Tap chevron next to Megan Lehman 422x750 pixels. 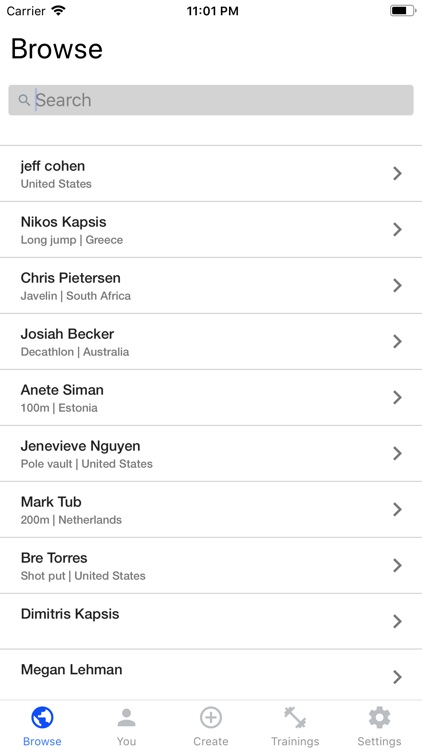point(397,677)
